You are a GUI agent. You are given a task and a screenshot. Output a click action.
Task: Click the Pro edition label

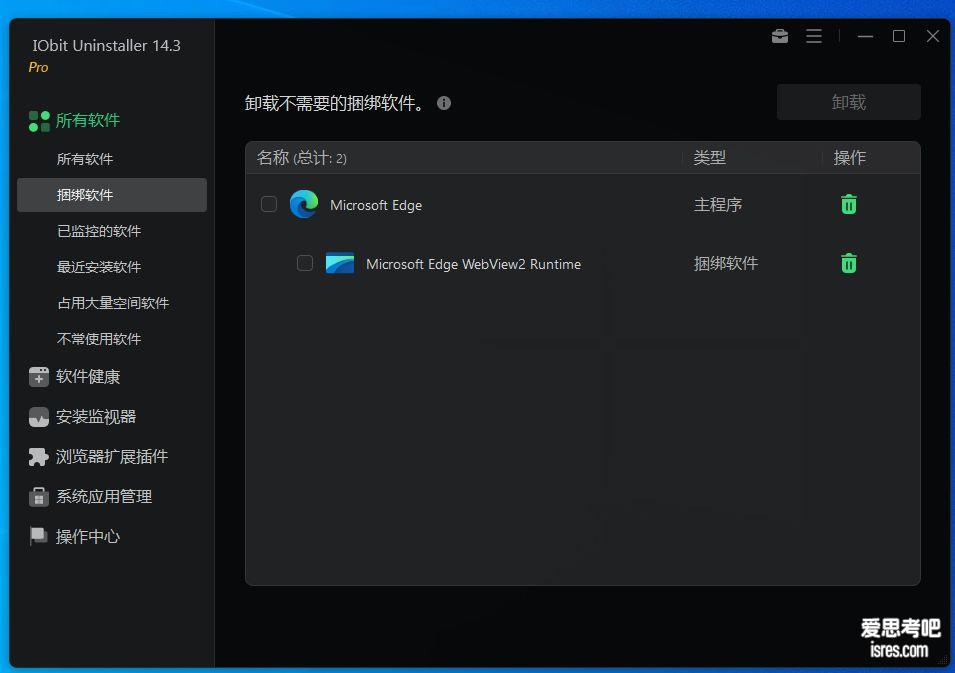coord(38,67)
